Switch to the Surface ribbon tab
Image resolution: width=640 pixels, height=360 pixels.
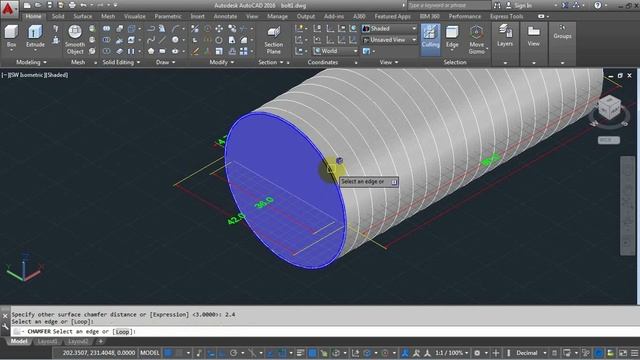pos(83,16)
